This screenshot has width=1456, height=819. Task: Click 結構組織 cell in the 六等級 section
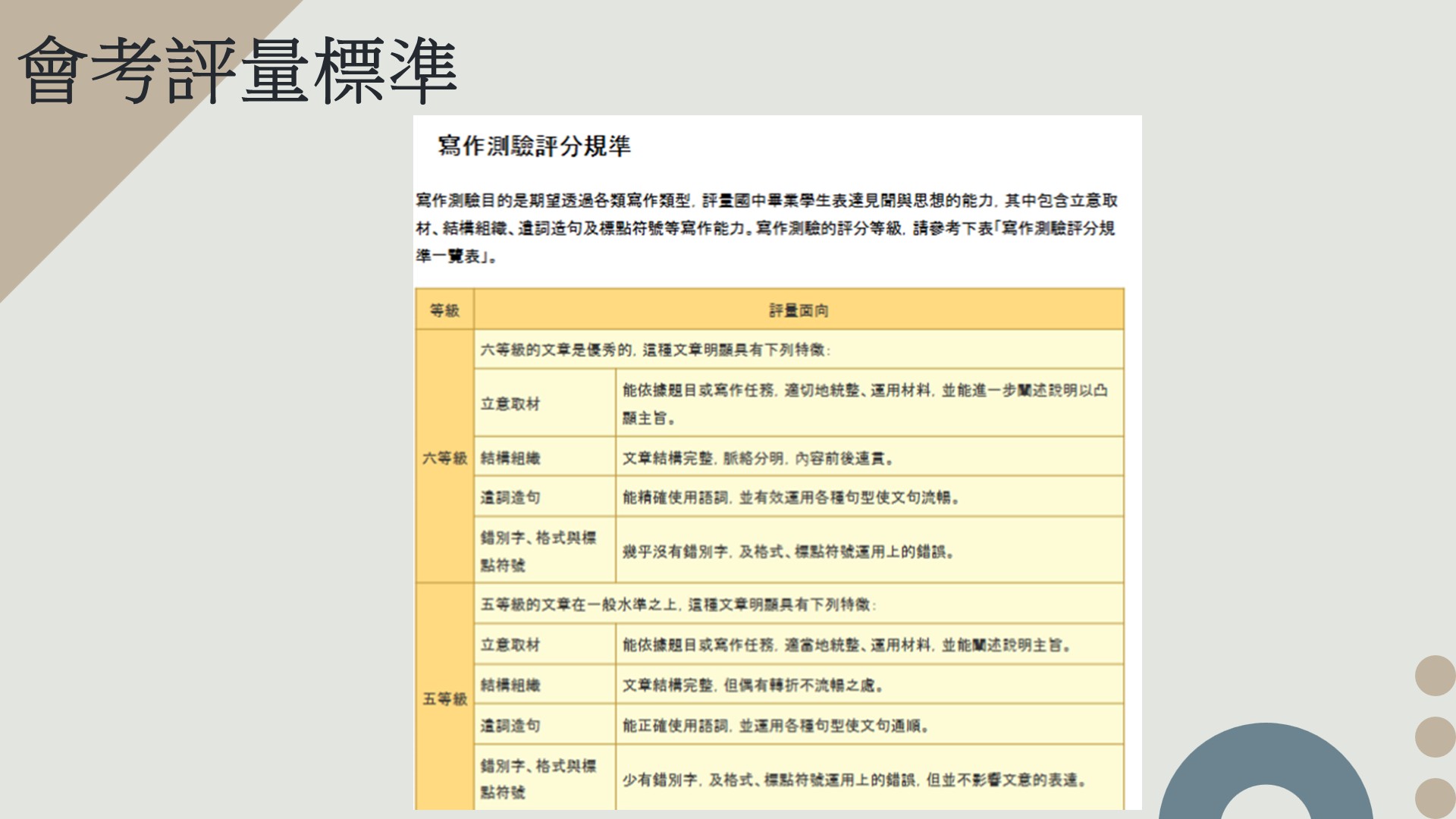pos(510,458)
